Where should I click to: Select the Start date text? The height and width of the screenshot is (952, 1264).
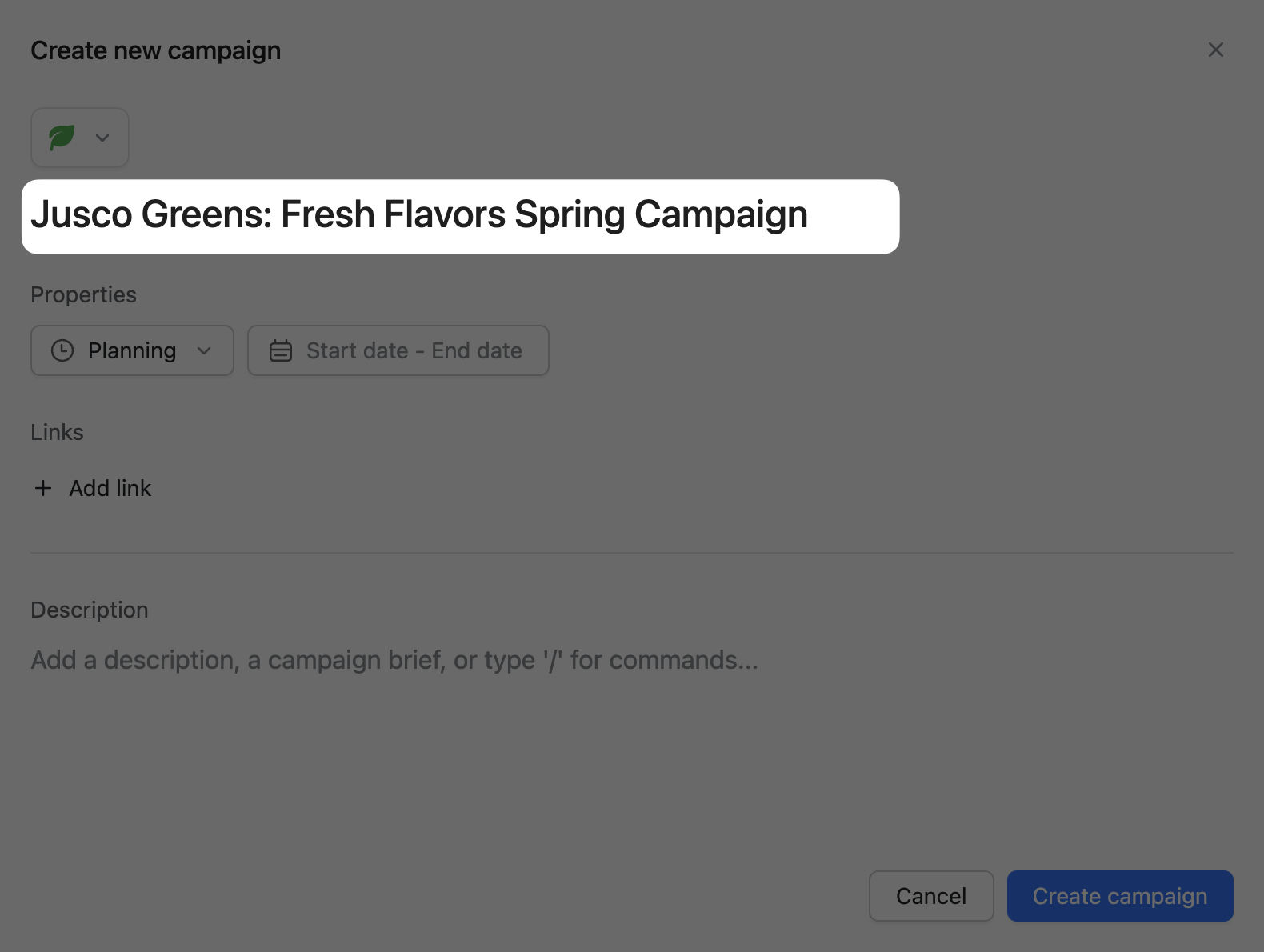[357, 350]
